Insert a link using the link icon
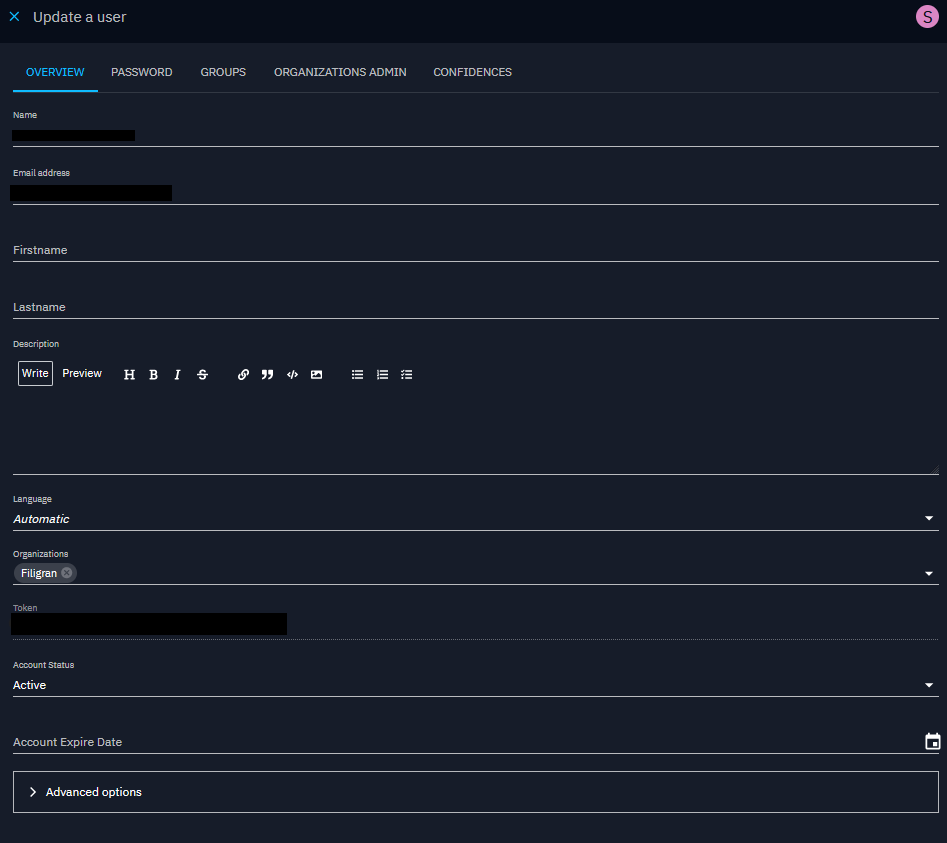The height and width of the screenshot is (843, 947). click(x=243, y=375)
